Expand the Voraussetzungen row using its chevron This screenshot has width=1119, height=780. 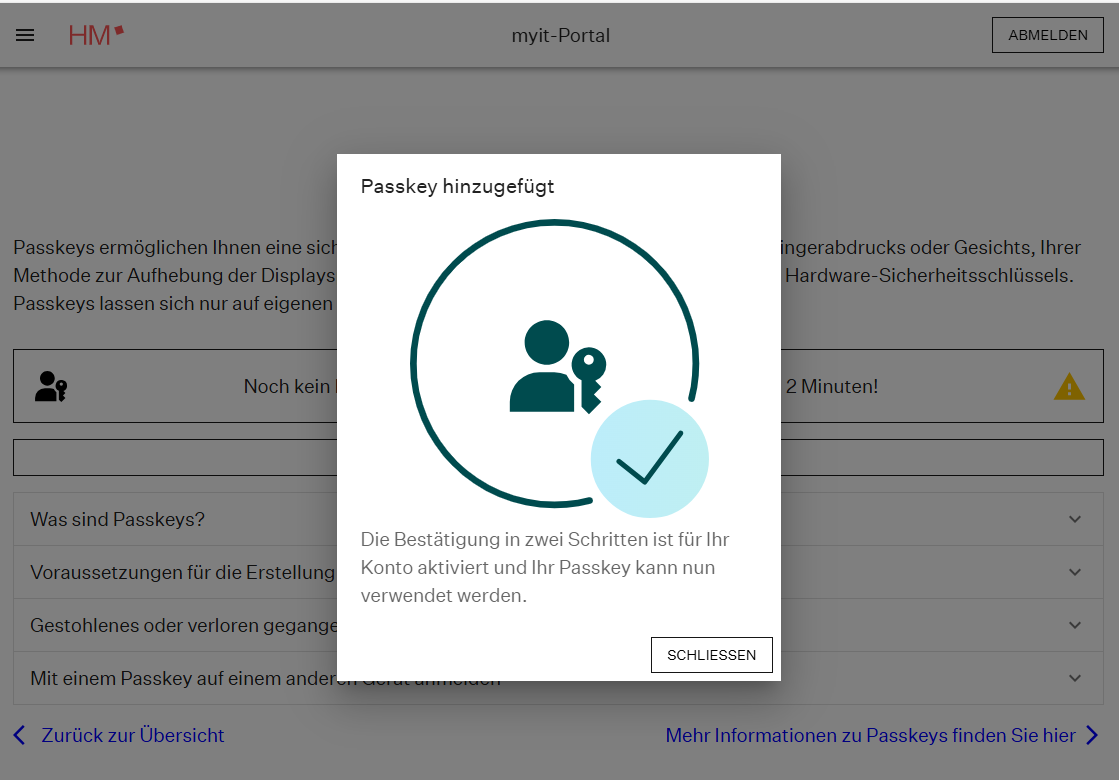tap(1075, 572)
